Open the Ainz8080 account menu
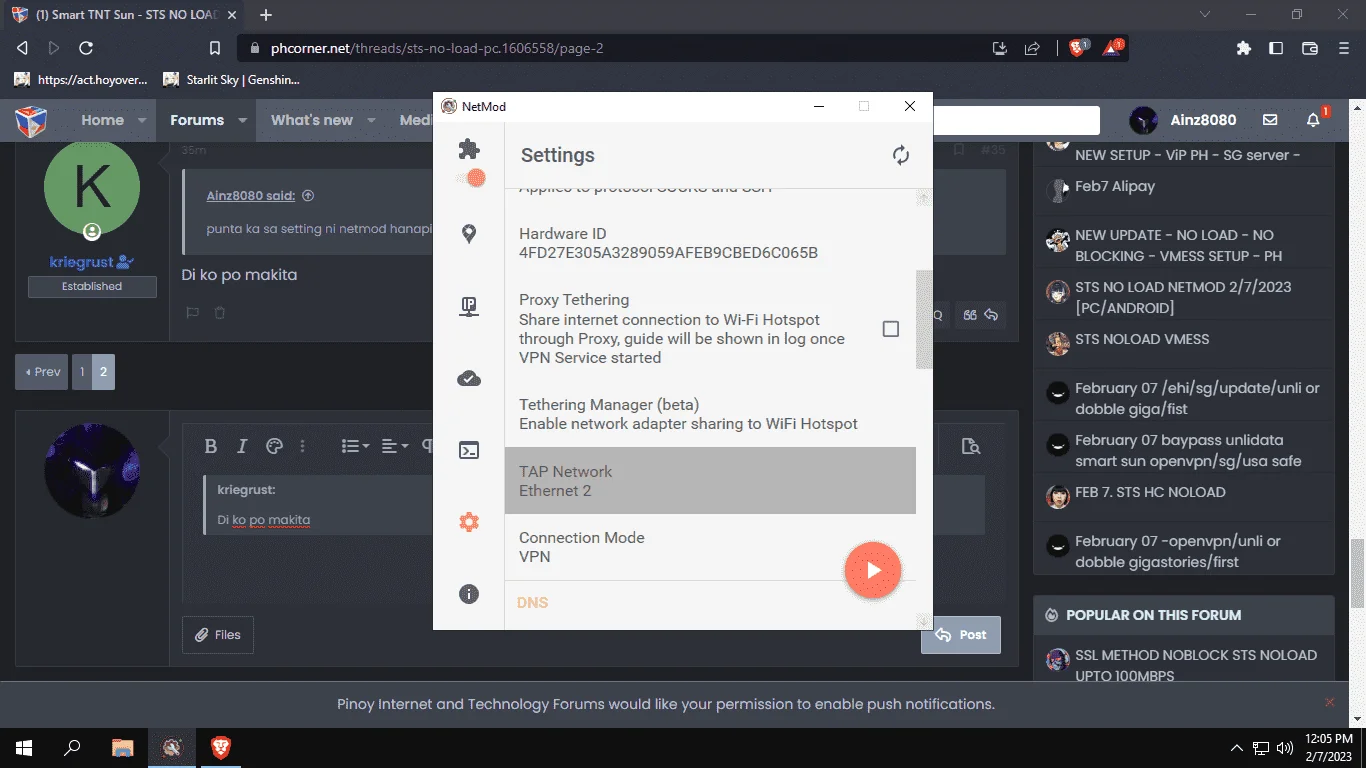This screenshot has width=1366, height=768. pos(1183,120)
